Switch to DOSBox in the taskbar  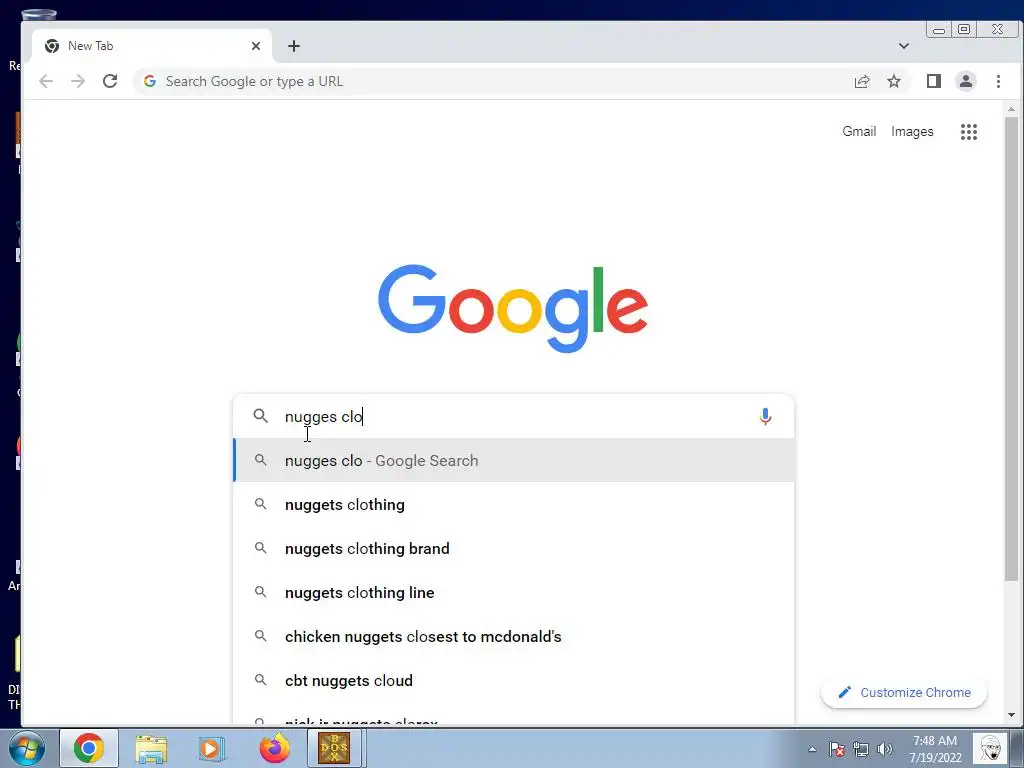tap(334, 748)
